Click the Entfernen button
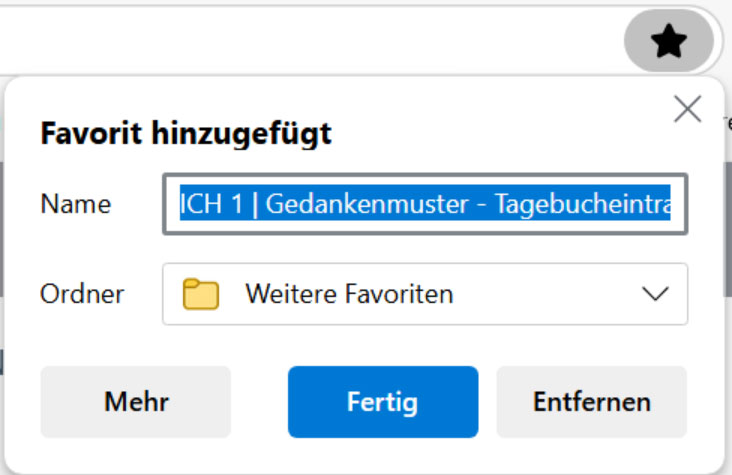 [x=591, y=402]
